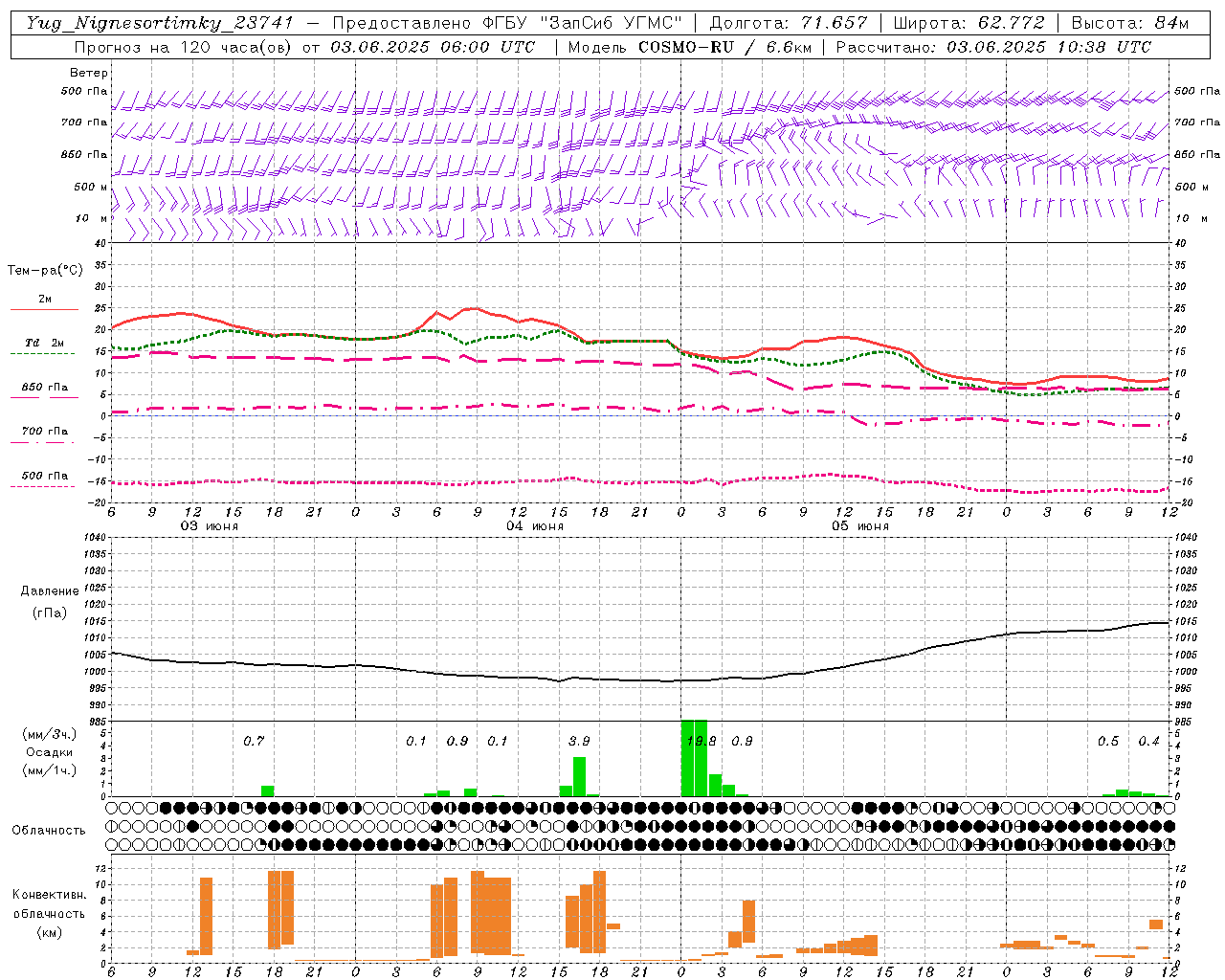Click the '05 июня' date label
The width and height of the screenshot is (1225, 980).
860,526
